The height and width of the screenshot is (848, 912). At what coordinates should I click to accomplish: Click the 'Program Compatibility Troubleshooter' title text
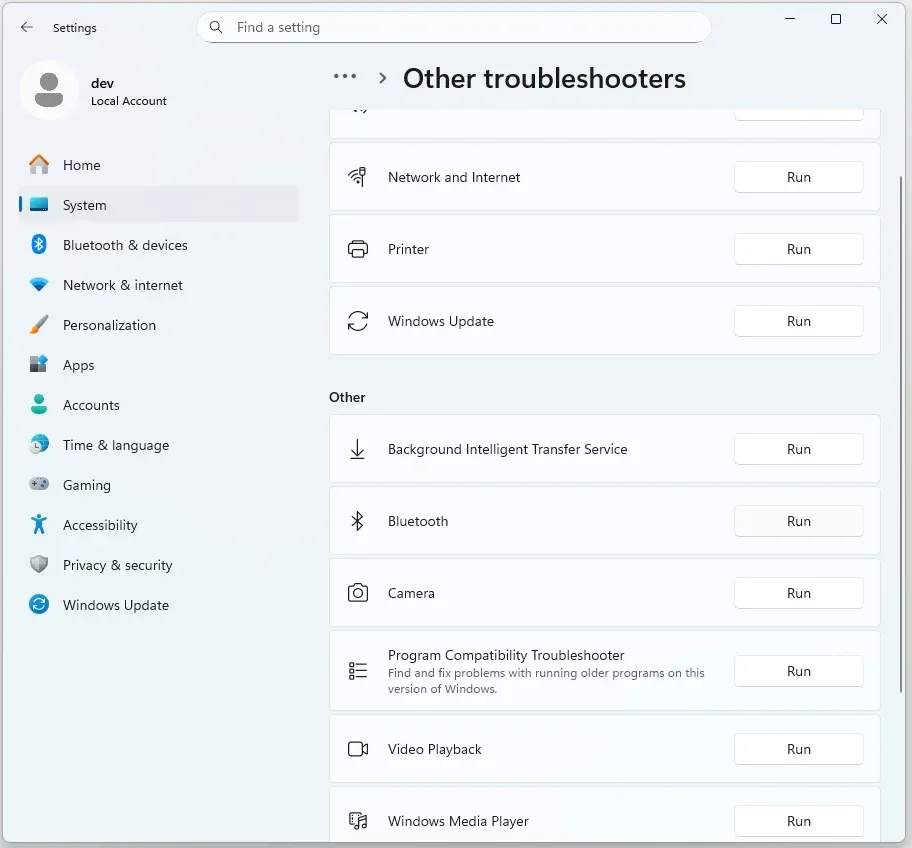pos(506,655)
